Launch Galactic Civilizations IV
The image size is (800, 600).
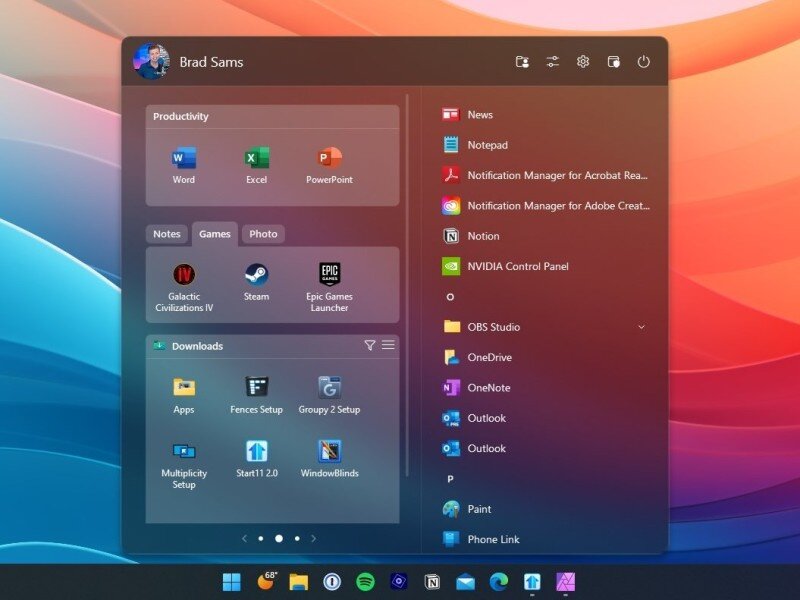coord(184,288)
